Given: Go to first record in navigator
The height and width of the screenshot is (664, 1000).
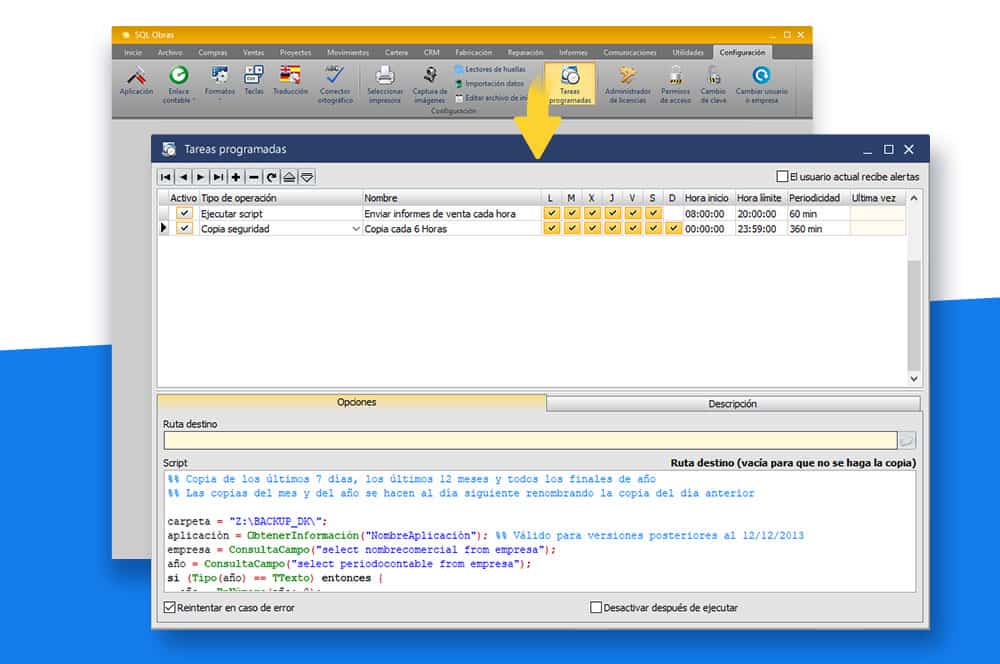Looking at the screenshot, I should [x=166, y=177].
